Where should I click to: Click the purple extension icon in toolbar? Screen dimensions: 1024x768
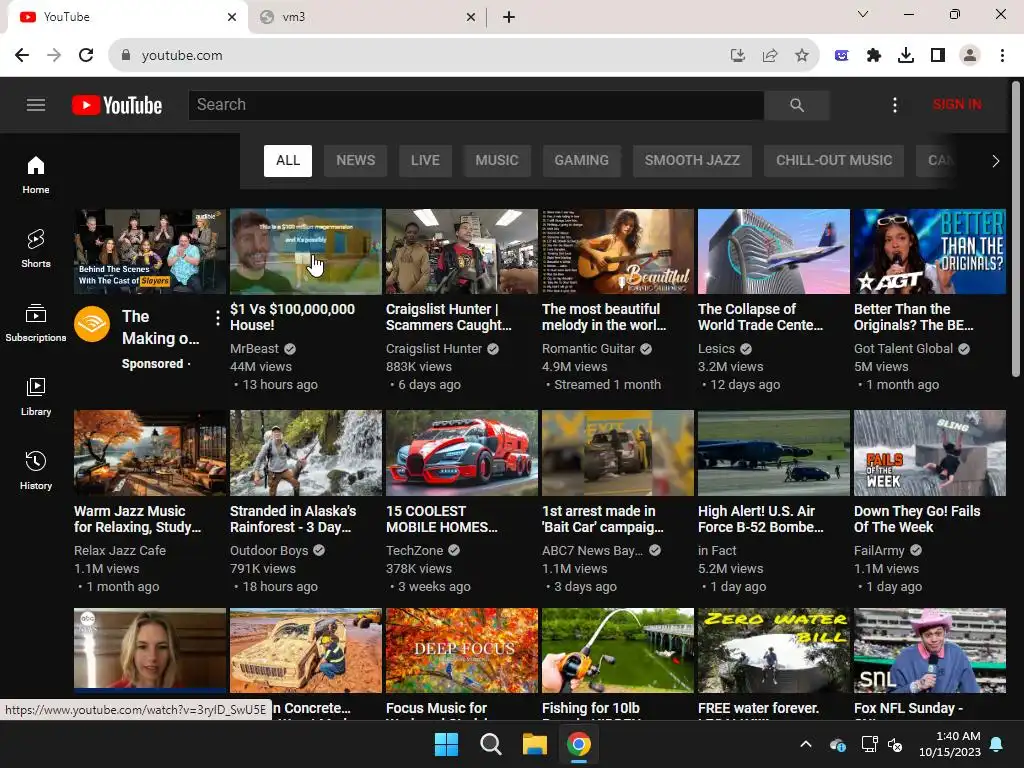[842, 56]
